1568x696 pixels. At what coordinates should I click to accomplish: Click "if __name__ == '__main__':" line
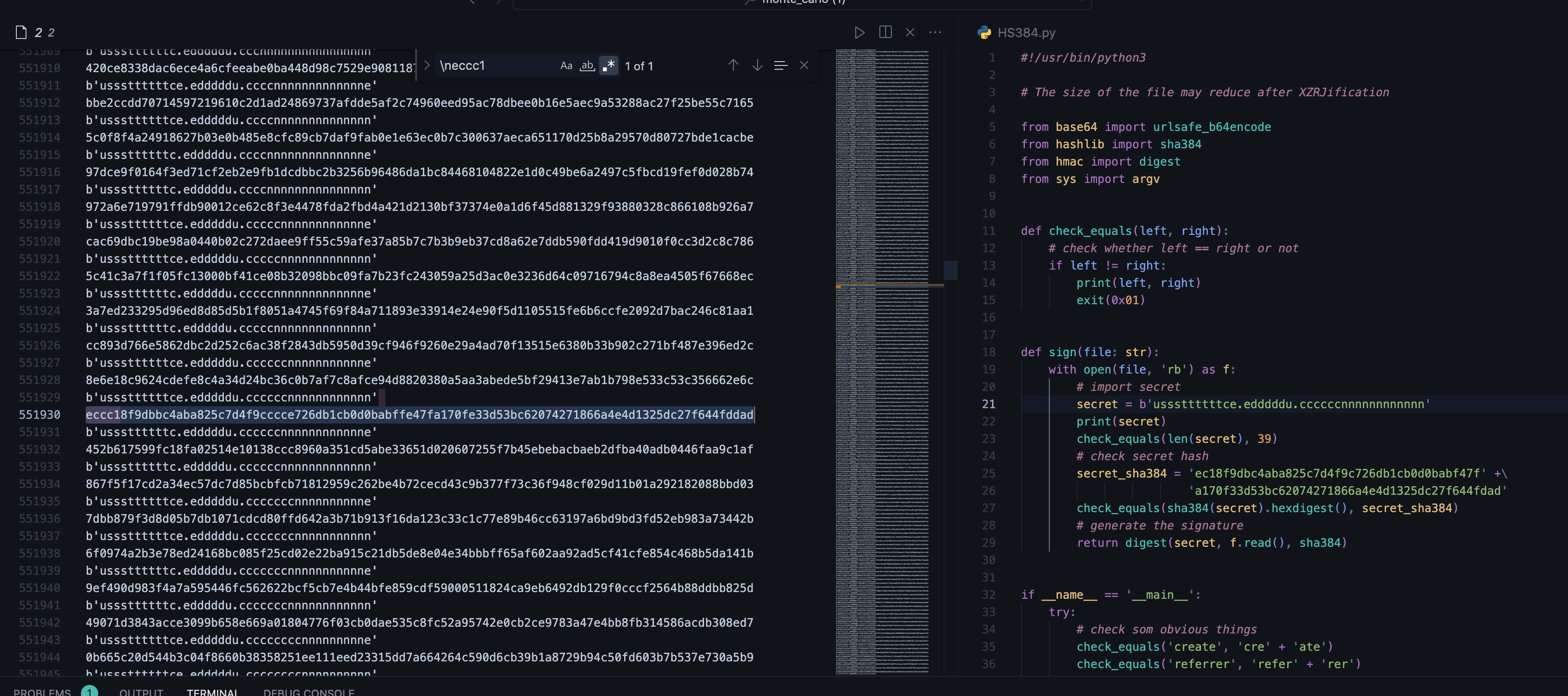click(1111, 594)
